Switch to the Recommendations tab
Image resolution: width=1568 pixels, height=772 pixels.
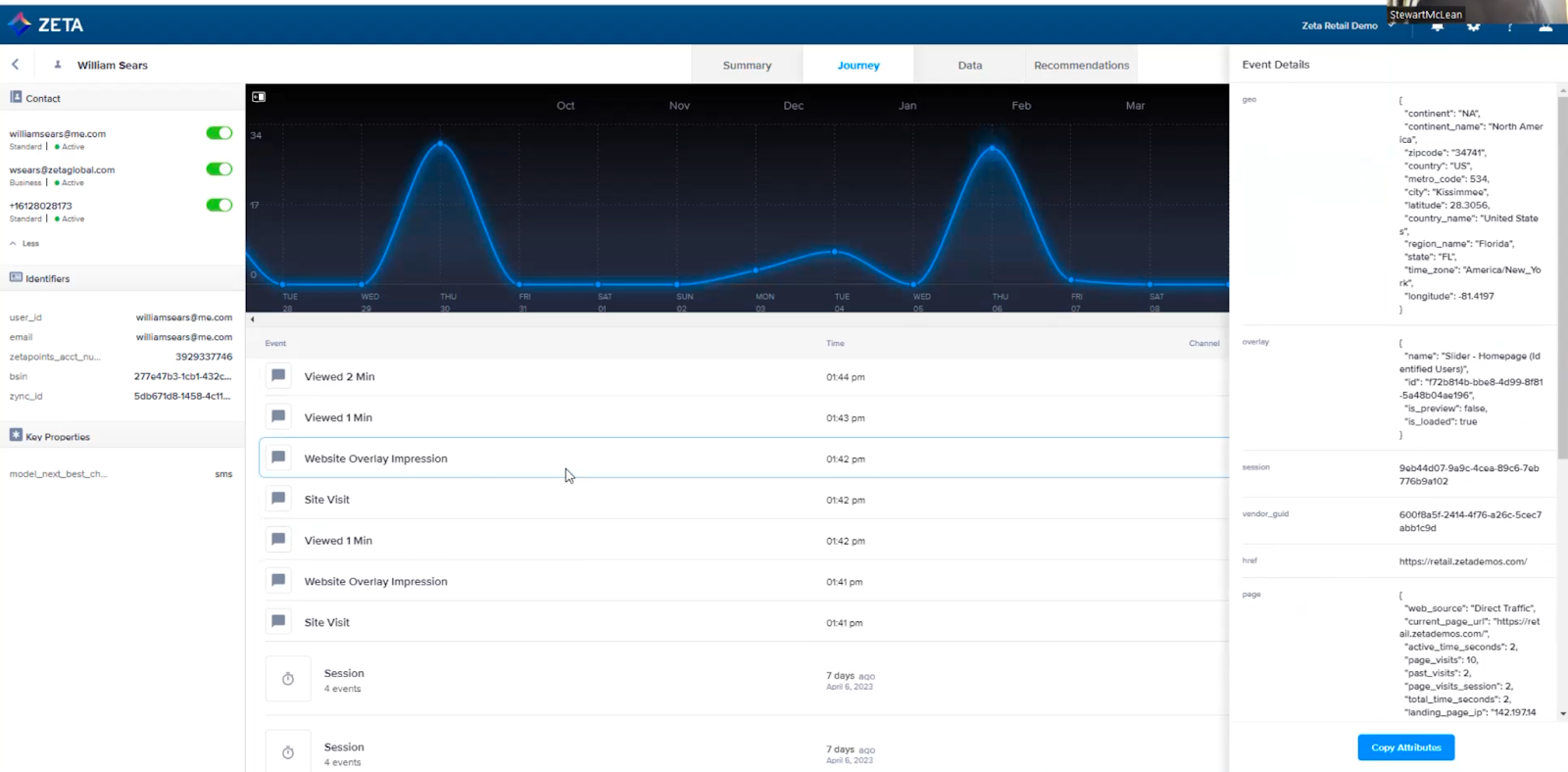click(x=1082, y=65)
